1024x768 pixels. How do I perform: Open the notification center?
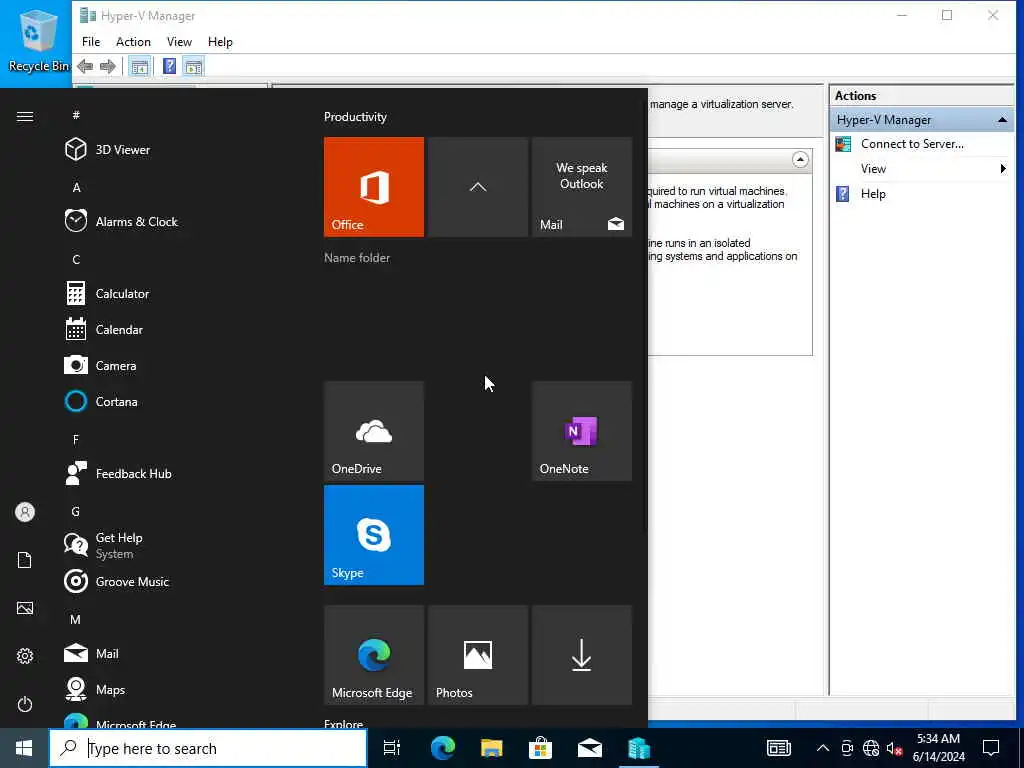coord(991,748)
